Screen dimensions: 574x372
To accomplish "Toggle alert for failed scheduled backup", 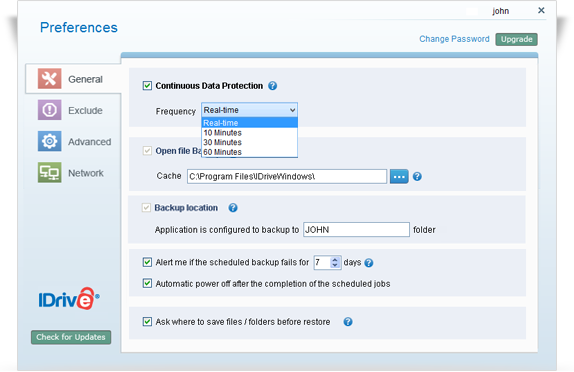I will [147, 262].
